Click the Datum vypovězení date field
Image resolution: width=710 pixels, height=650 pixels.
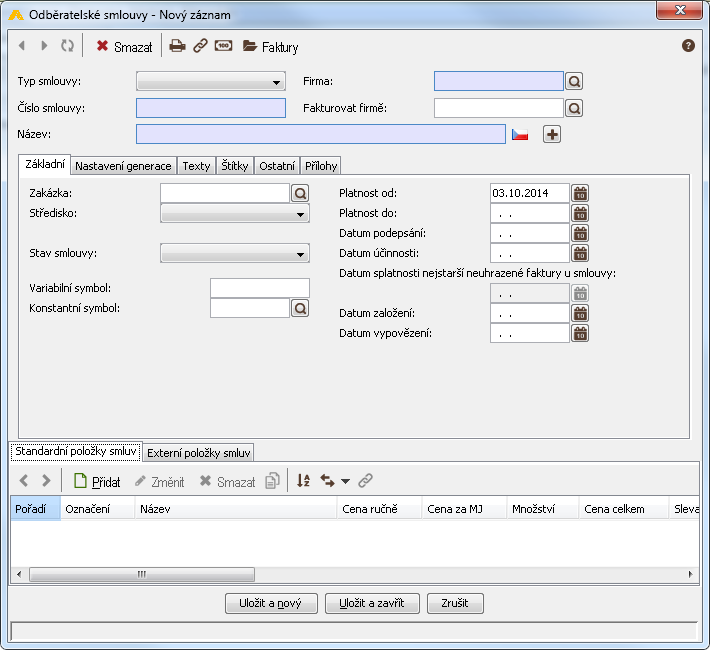529,333
